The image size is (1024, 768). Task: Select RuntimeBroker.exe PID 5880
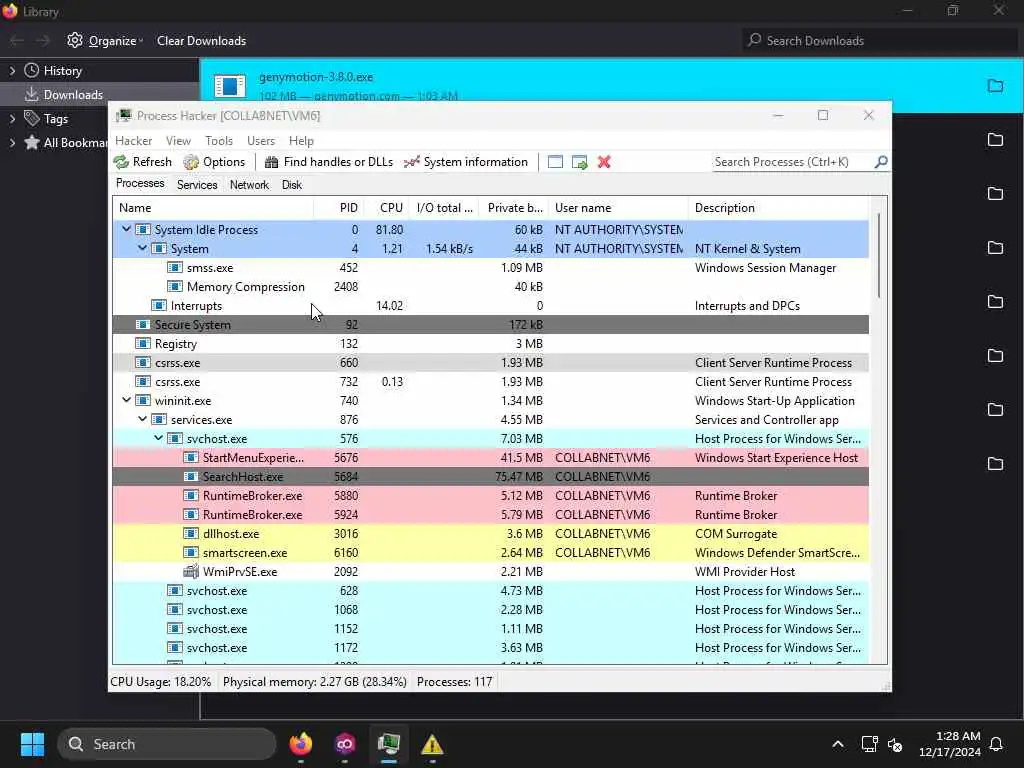[491, 496]
